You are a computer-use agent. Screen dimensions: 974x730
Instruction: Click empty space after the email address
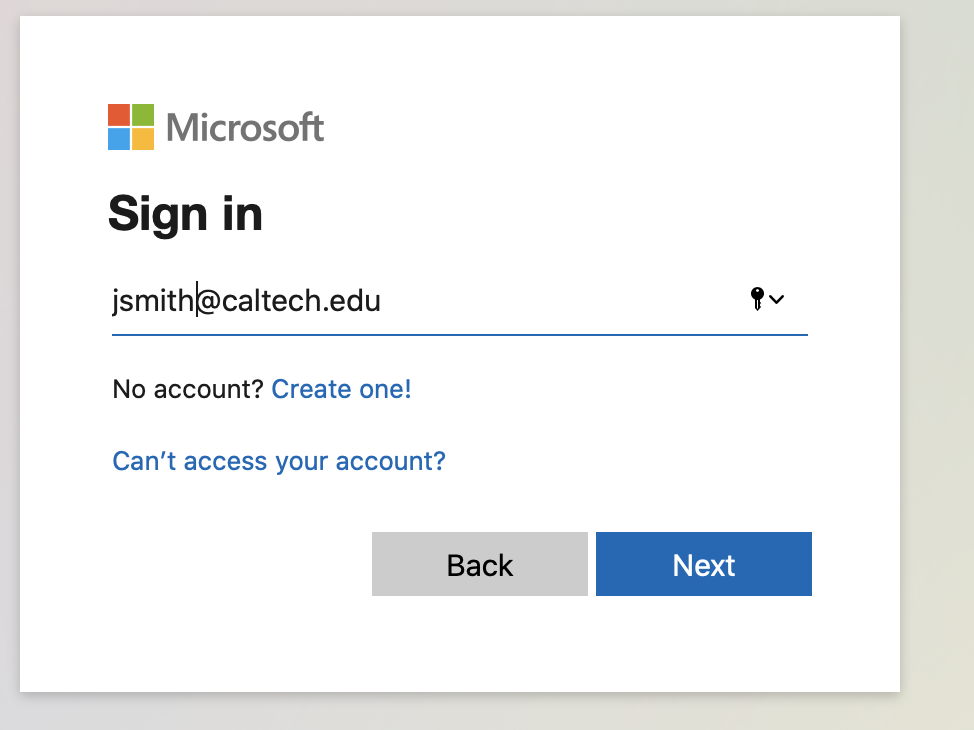click(x=560, y=300)
